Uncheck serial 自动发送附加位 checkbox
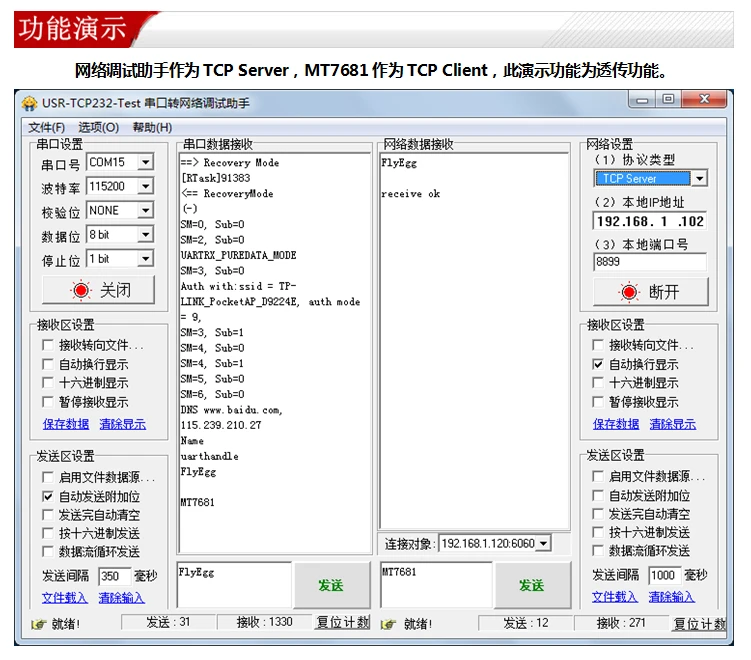Viewport: 751px width, 660px height. 47,496
